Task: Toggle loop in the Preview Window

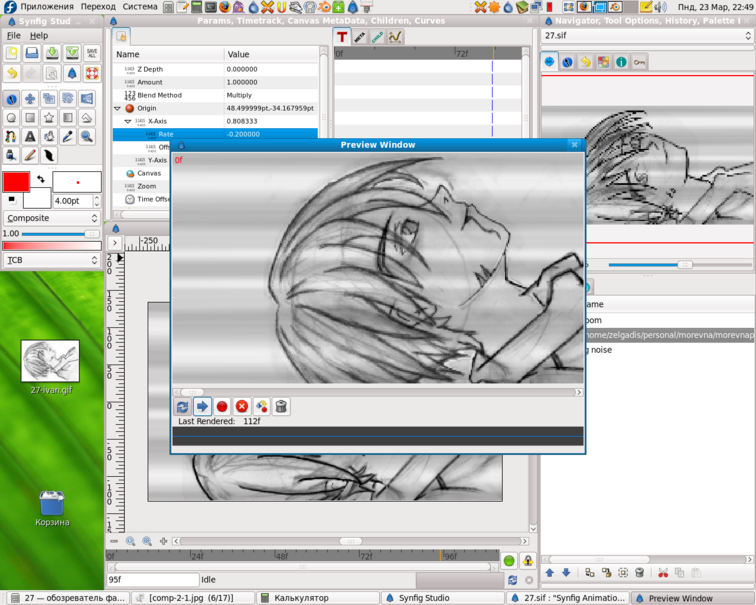Action: pos(182,406)
